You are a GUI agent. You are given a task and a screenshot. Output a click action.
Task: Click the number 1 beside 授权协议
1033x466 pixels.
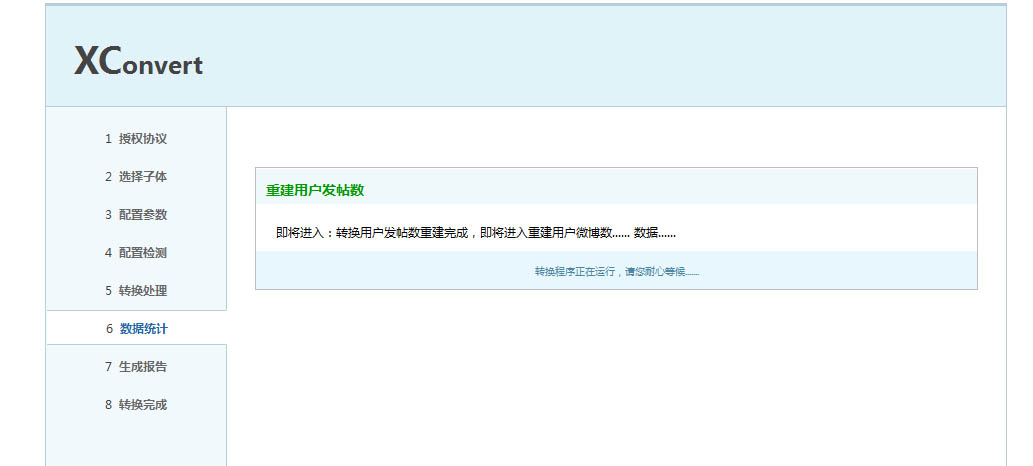[108, 139]
